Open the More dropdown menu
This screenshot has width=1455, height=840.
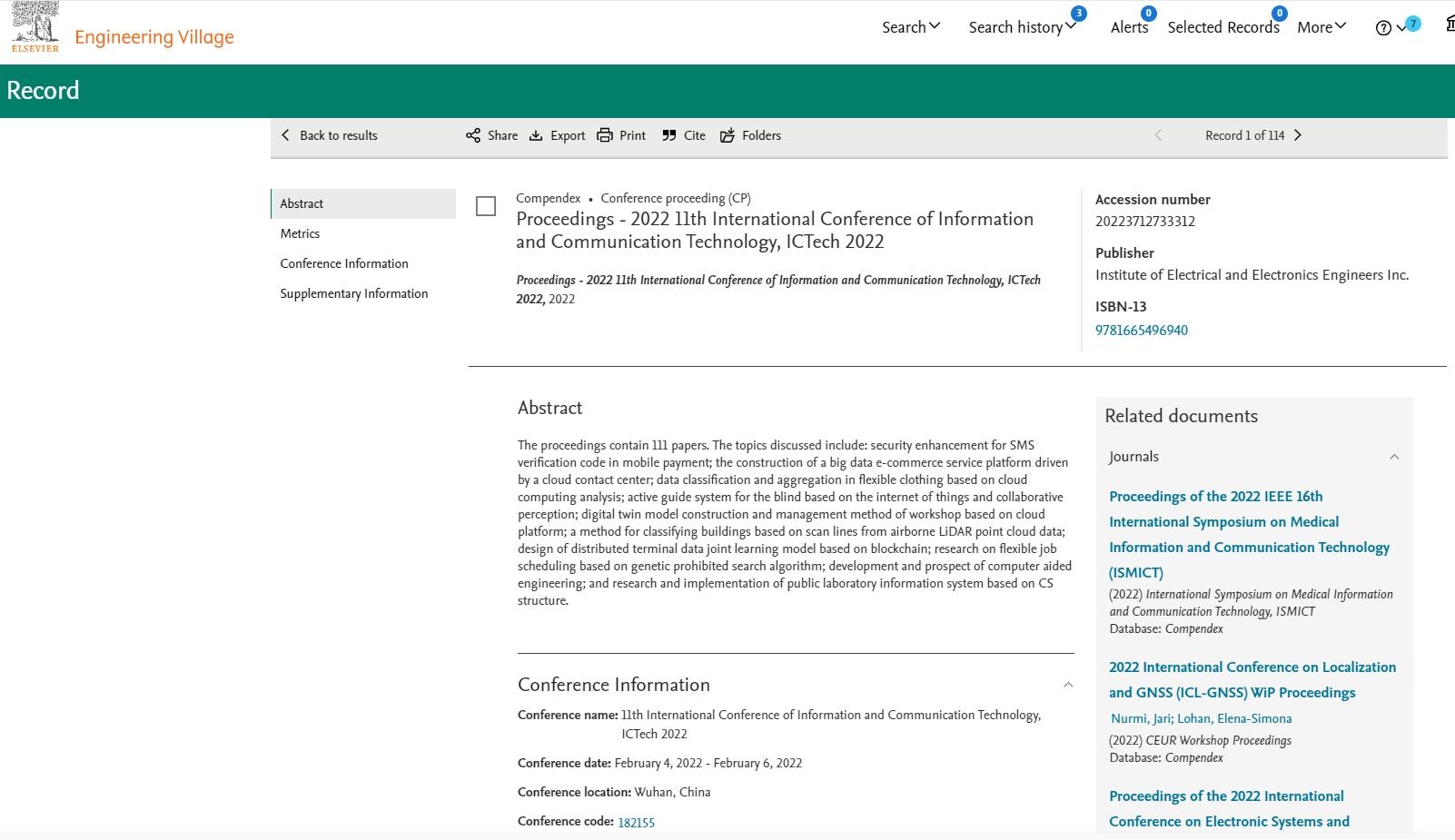pyautogui.click(x=1321, y=27)
